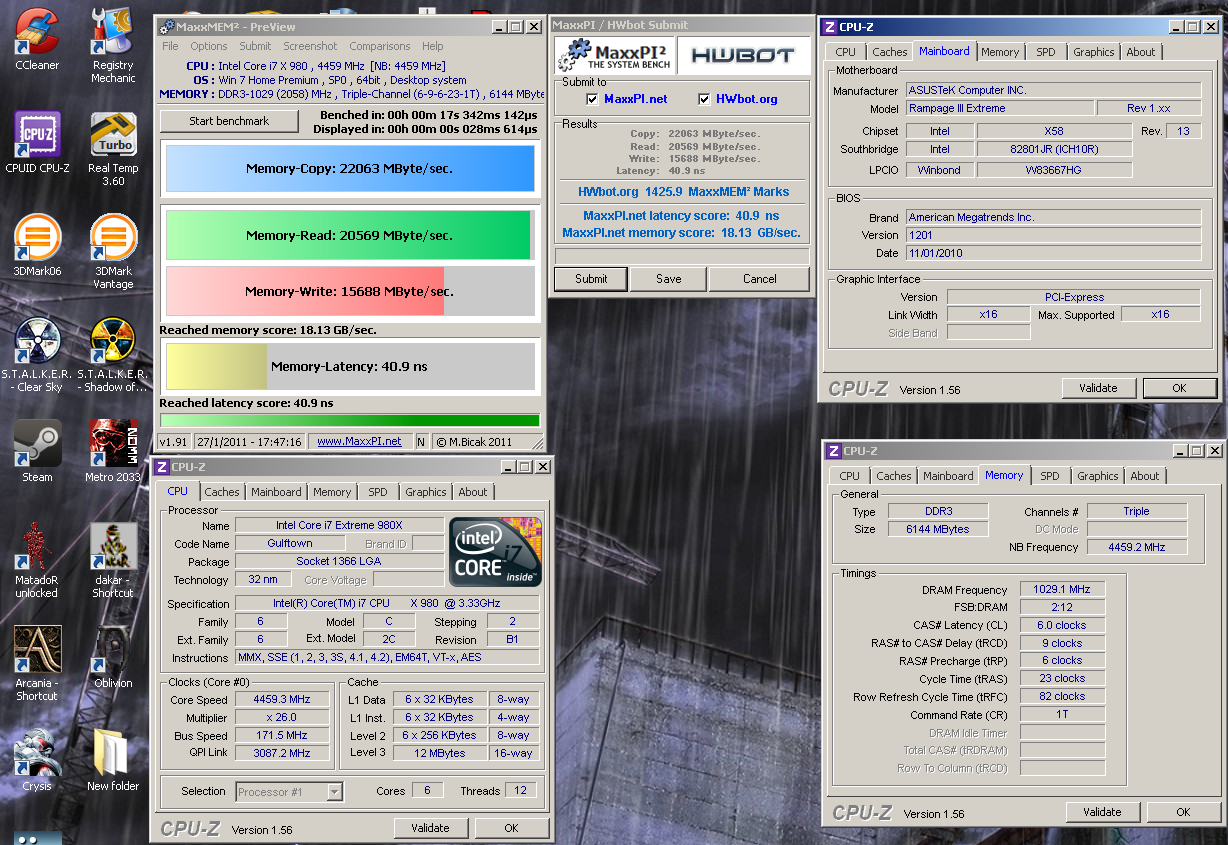Switch to Graphics tab in Memory window
Image resolution: width=1228 pixels, height=845 pixels.
pyautogui.click(x=1097, y=476)
